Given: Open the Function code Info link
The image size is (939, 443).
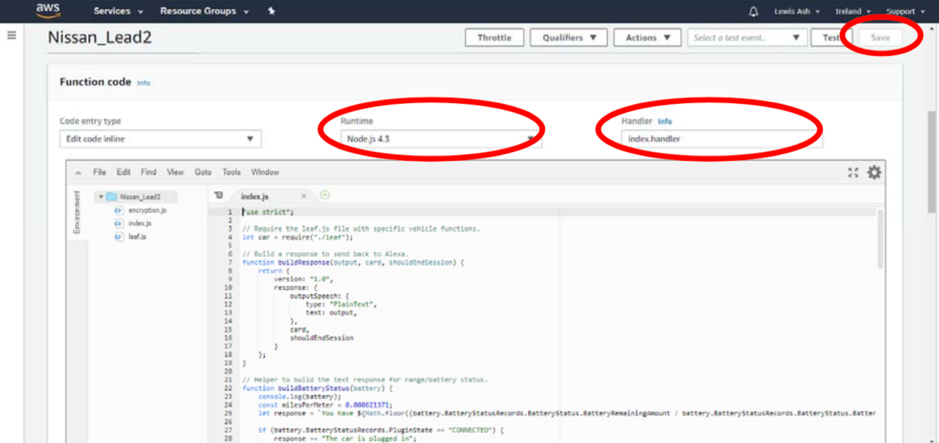Looking at the screenshot, I should click(x=144, y=83).
